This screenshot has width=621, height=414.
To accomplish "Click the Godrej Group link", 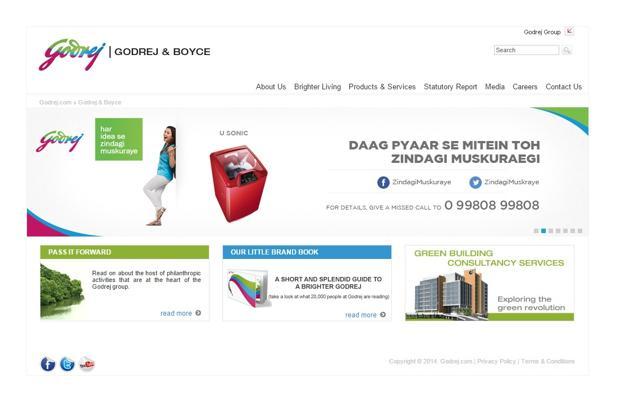I will 542,32.
